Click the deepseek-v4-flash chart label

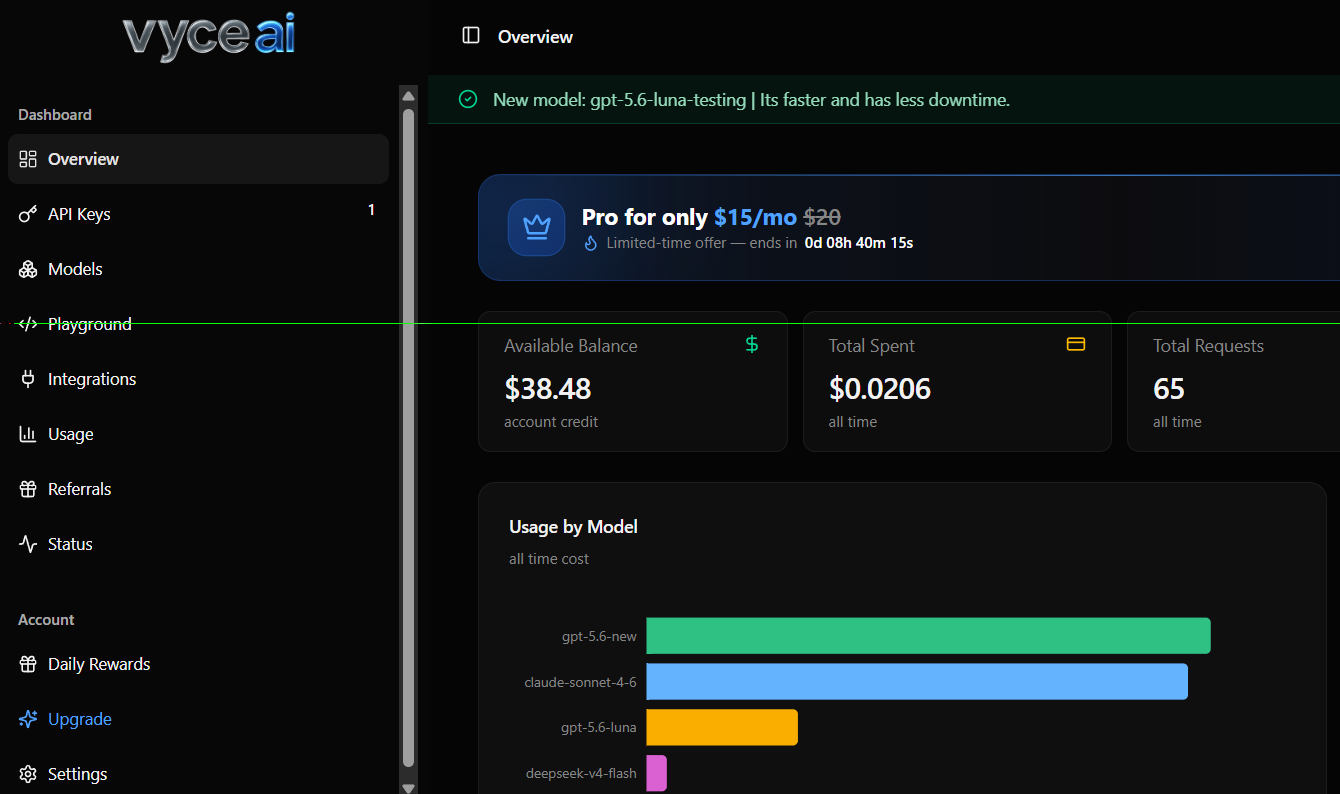tap(581, 773)
